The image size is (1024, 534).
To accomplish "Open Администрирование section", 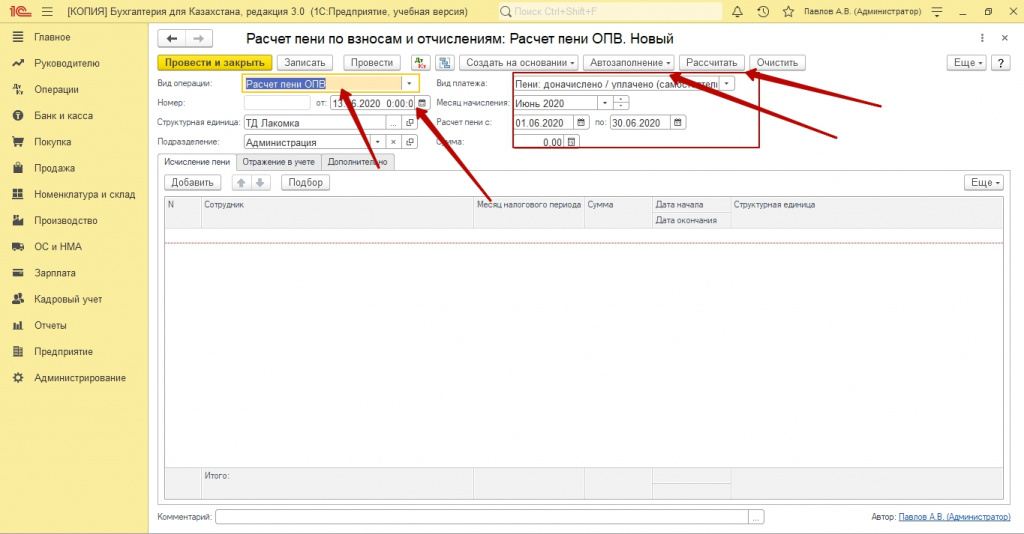I will [80, 377].
